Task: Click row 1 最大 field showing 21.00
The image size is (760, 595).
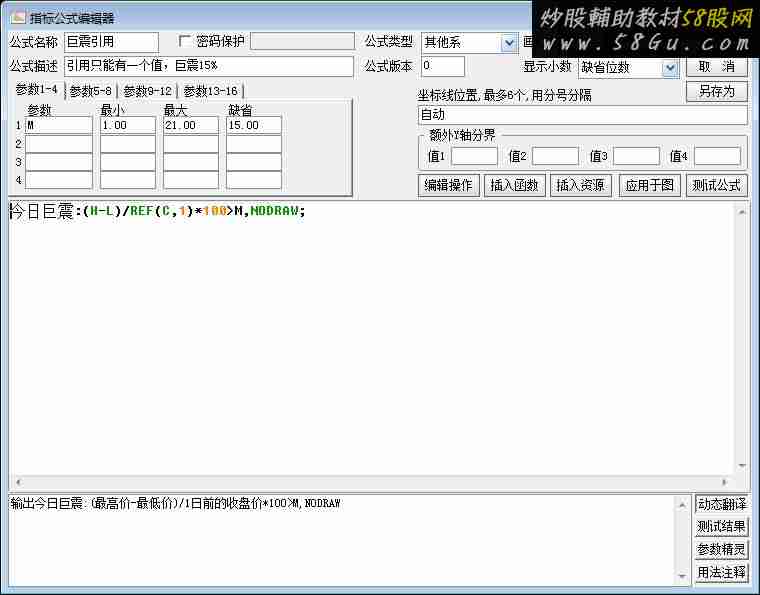Action: (x=190, y=125)
